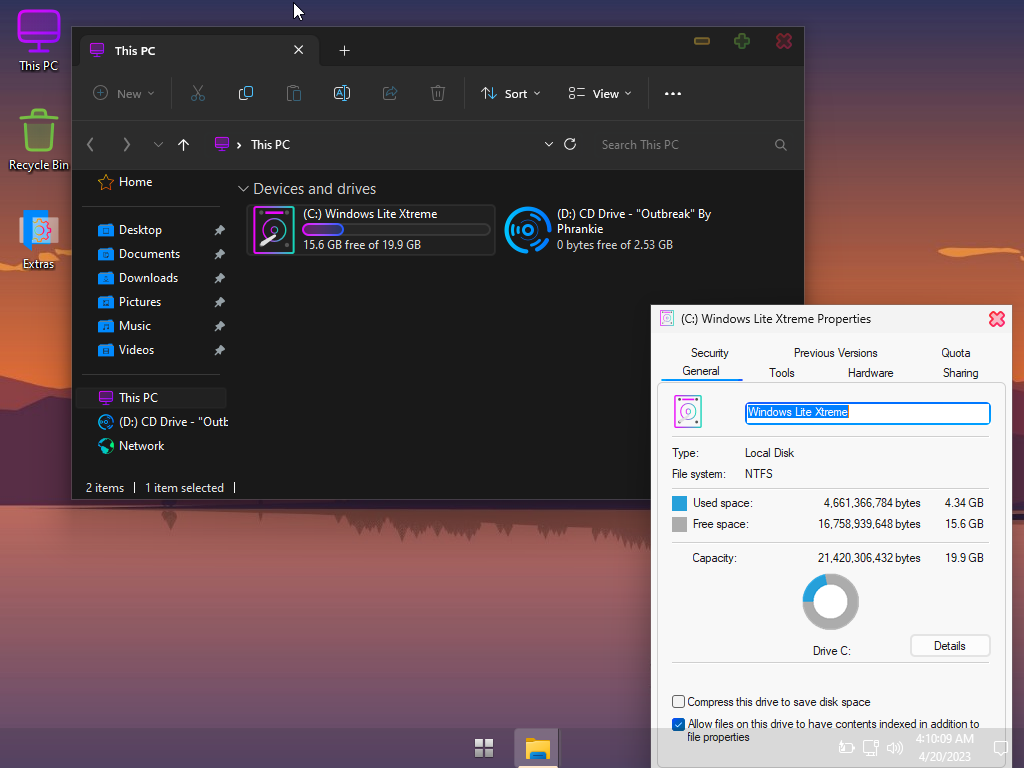Screen dimensions: 1024x768
Task: Select the Recycle Bin desktop icon
Action: [39, 140]
